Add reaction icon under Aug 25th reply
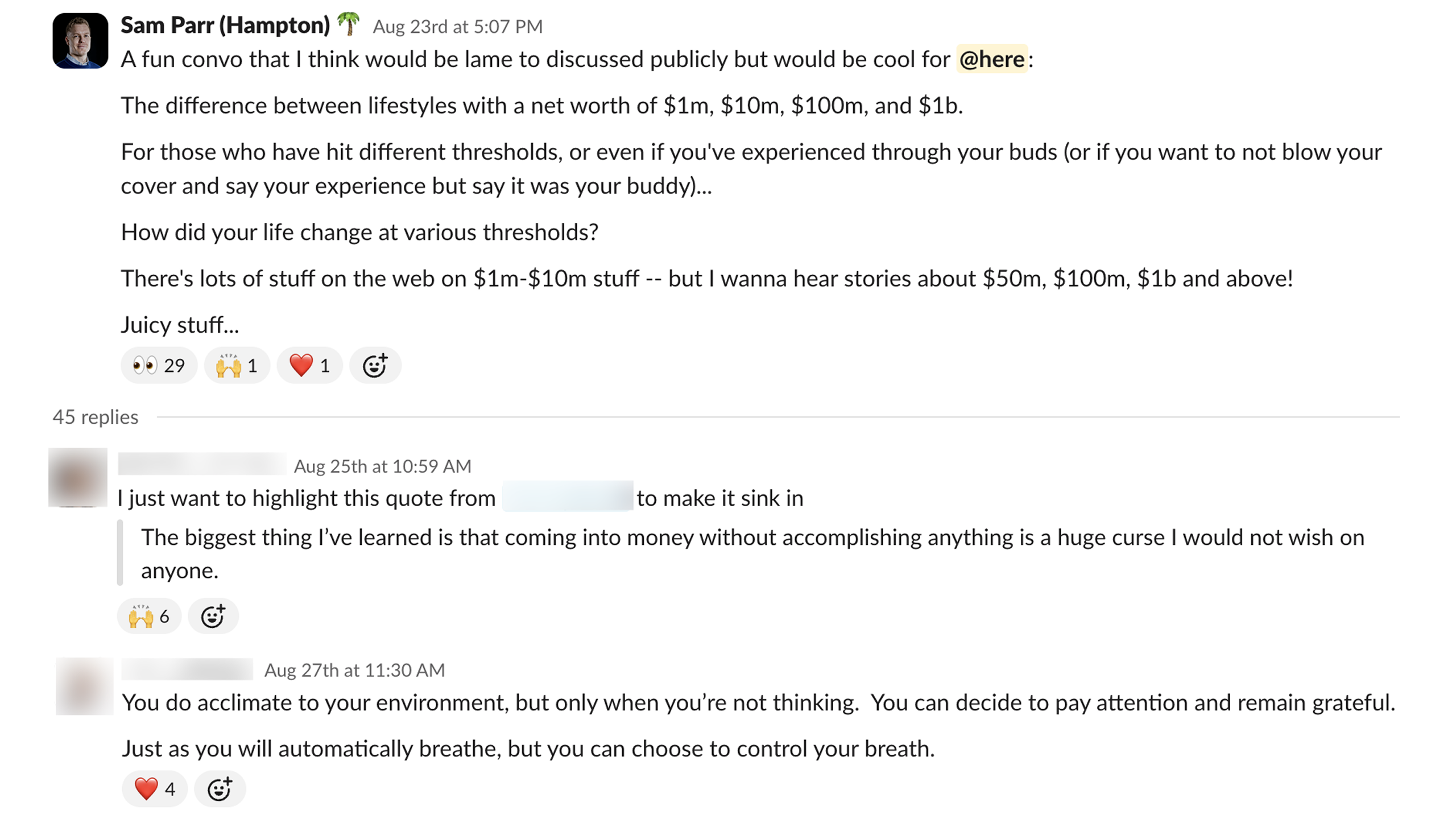The height and width of the screenshot is (819, 1456). tap(213, 616)
